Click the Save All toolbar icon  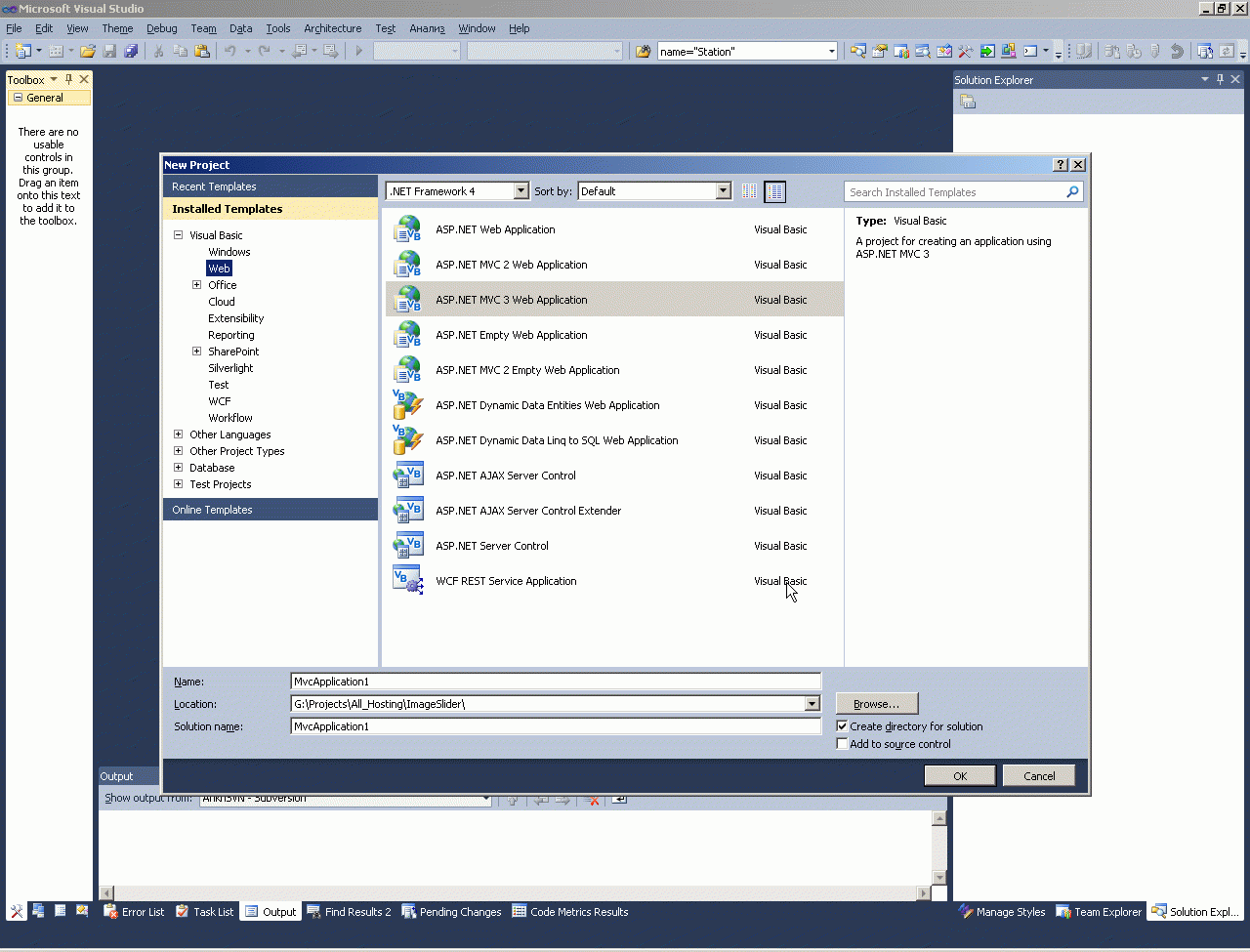coord(131,51)
